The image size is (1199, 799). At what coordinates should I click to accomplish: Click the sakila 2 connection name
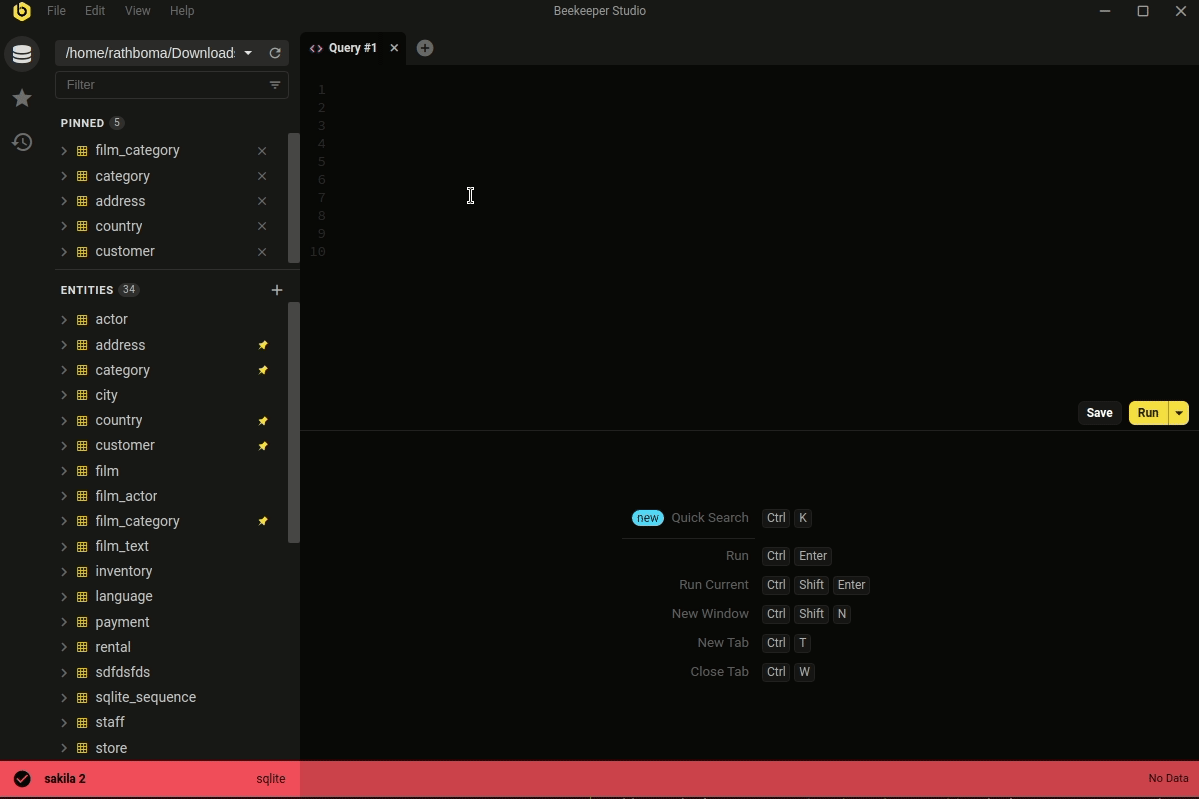tap(65, 779)
